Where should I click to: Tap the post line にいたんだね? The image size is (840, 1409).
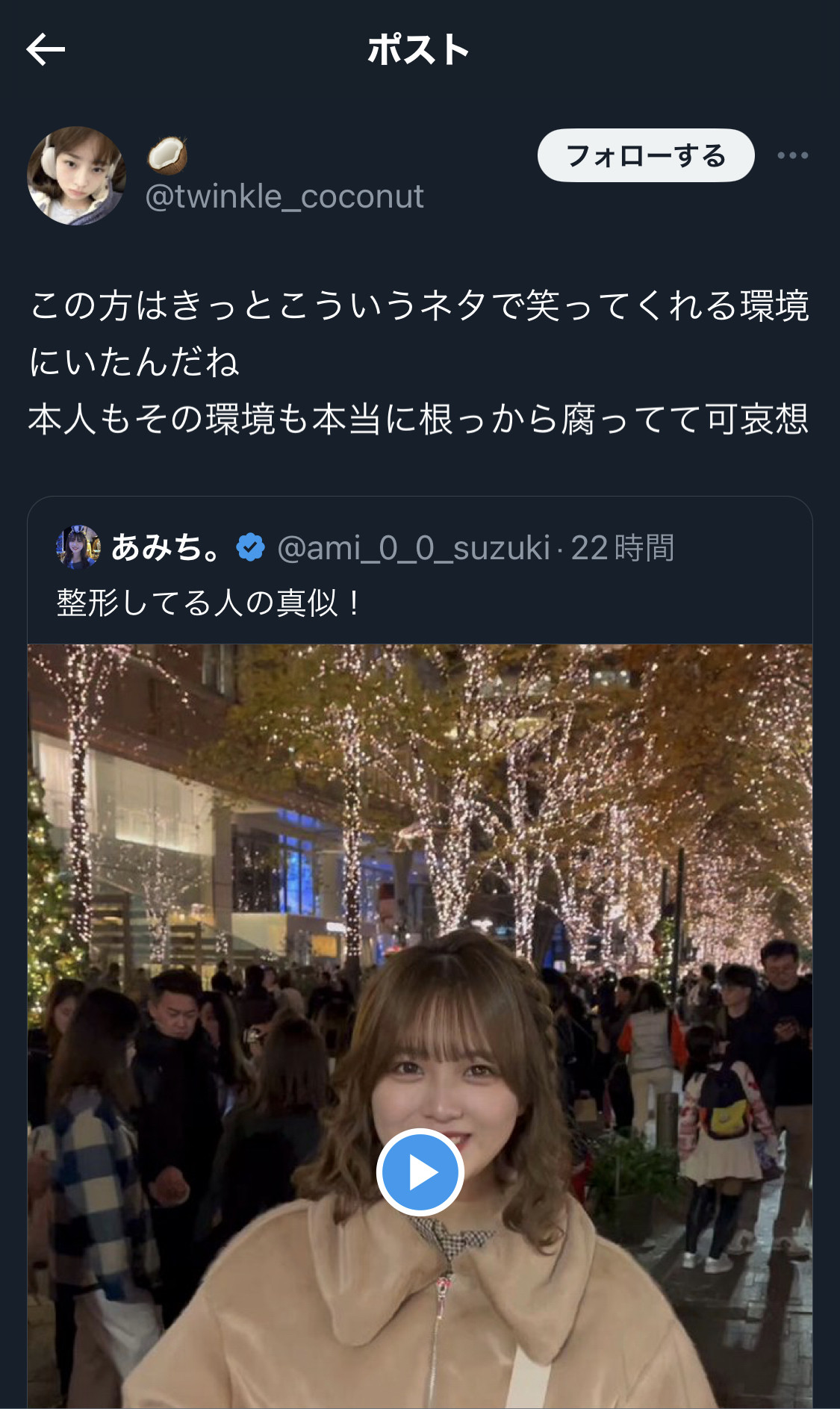click(x=134, y=362)
